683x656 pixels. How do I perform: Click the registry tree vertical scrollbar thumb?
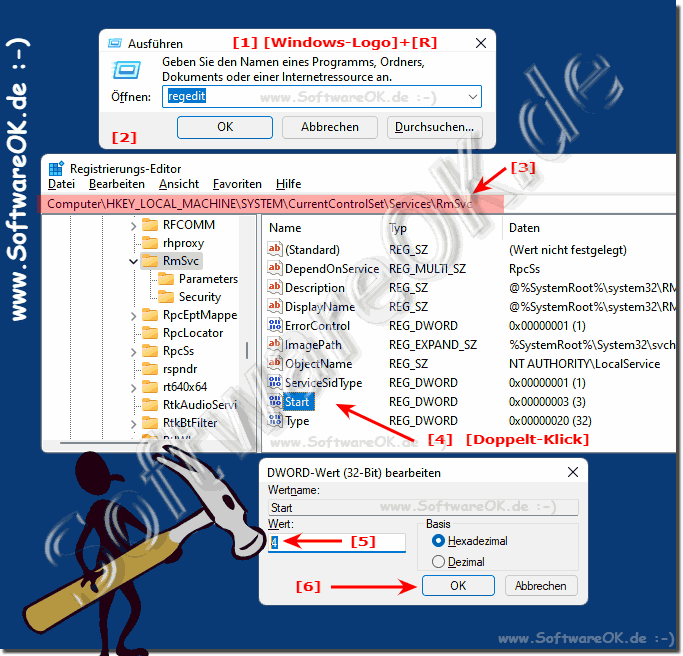247,350
